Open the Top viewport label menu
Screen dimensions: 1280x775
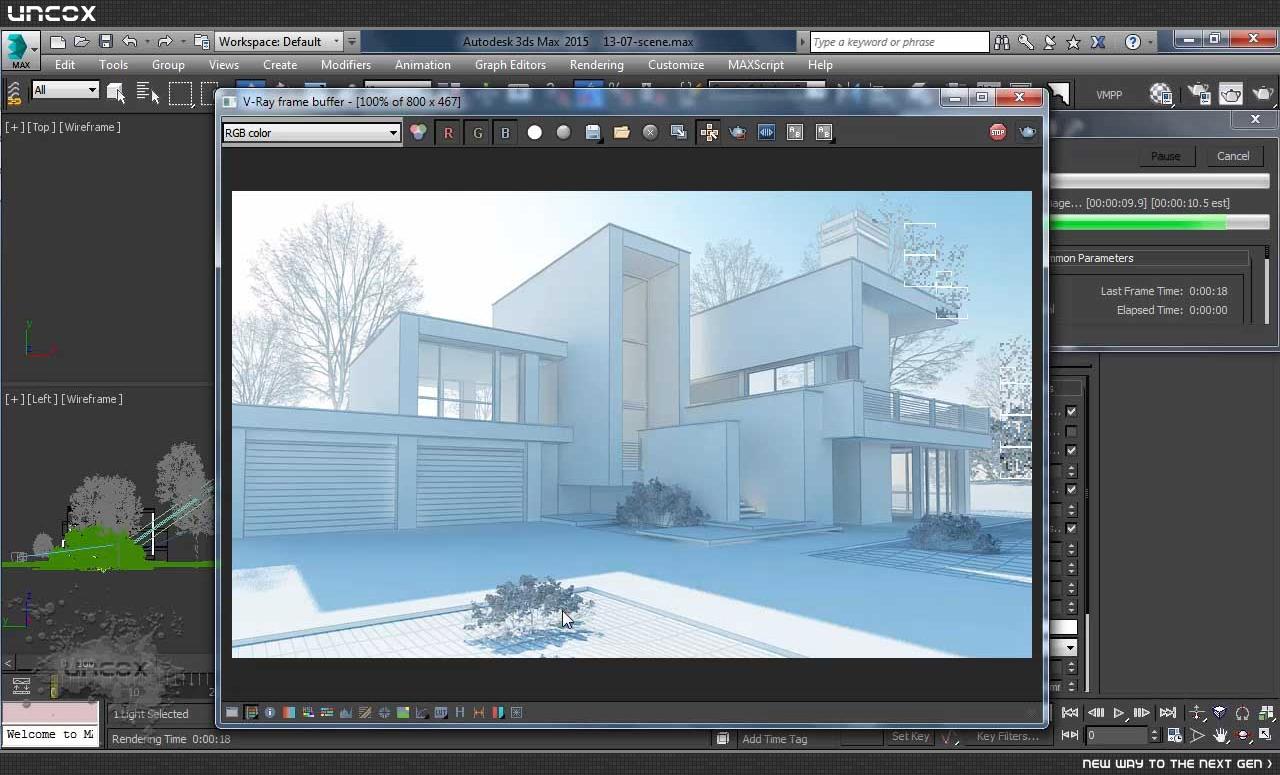[x=41, y=127]
